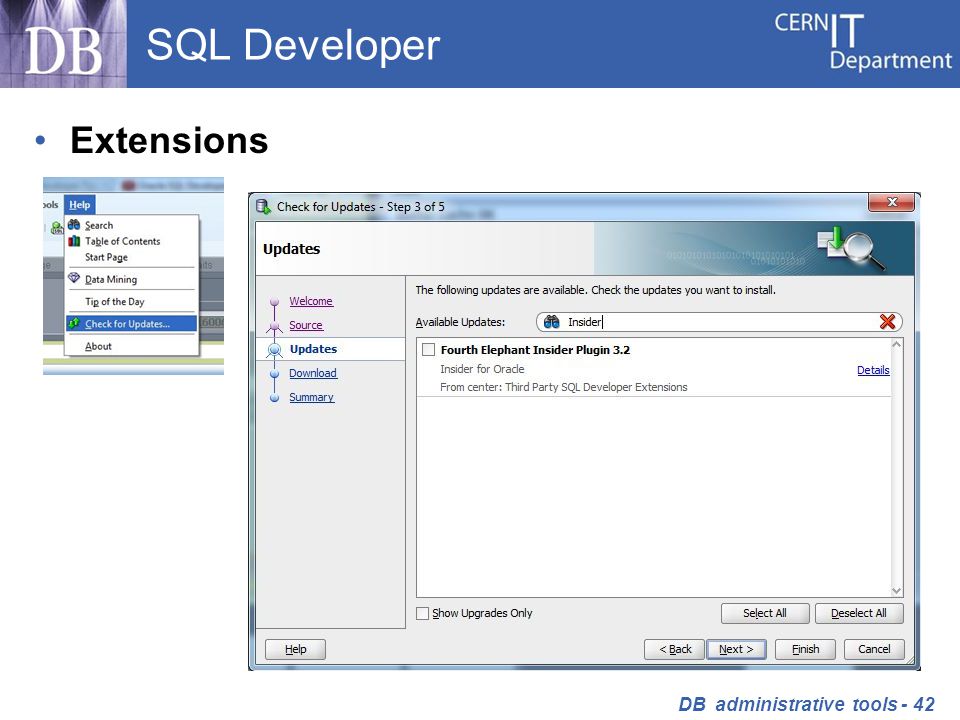Viewport: 960px width, 720px height.
Task: Click the update magnifier graphic in the Updates header
Action: tap(851, 249)
